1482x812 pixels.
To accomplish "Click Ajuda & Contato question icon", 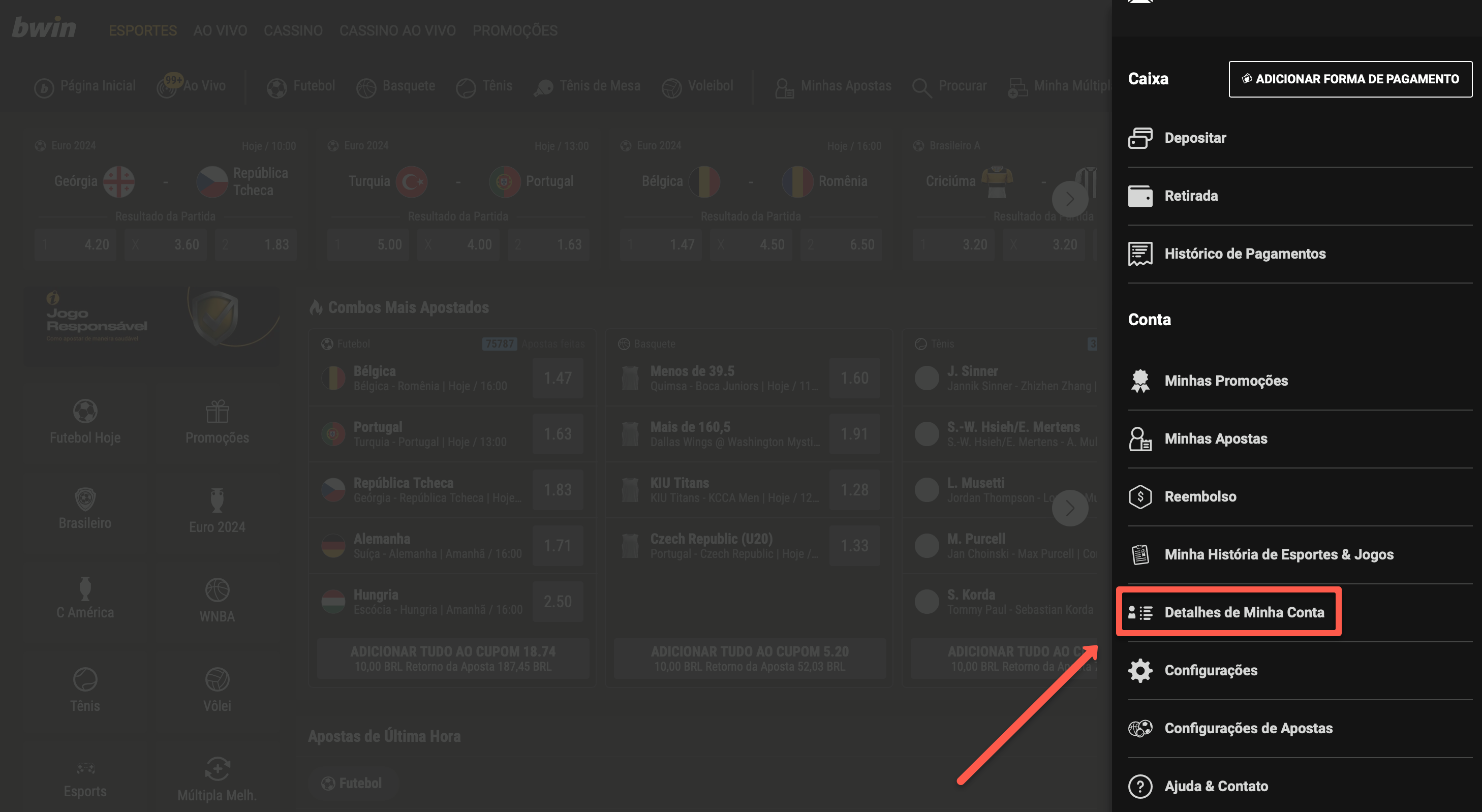I will point(1139,787).
